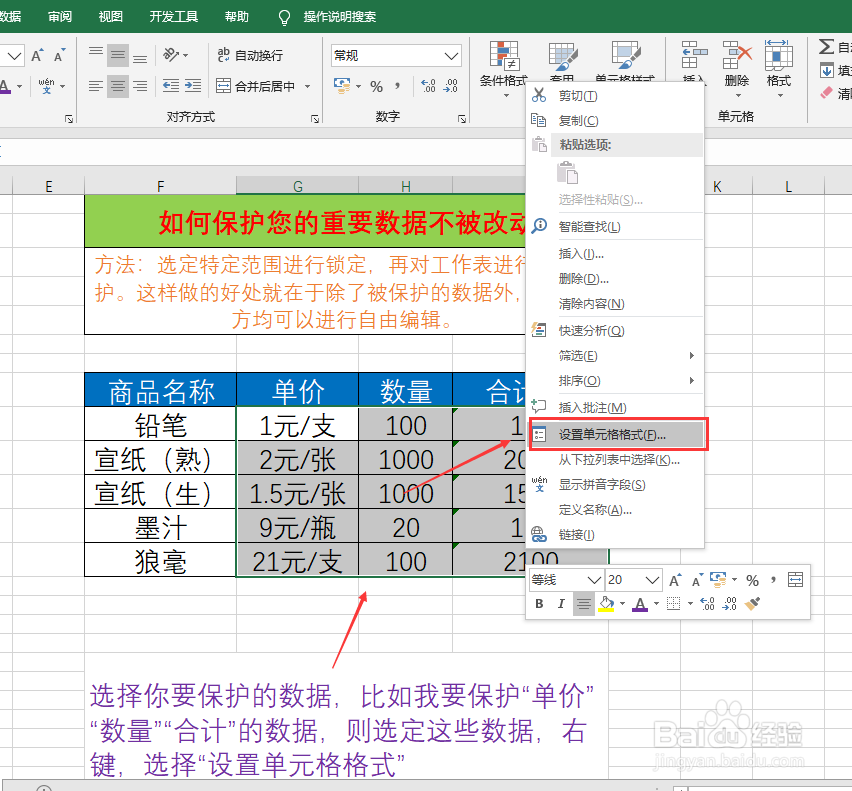Image resolution: width=852 pixels, height=791 pixels.
Task: Open the Help tab (帮助)
Action: [x=237, y=16]
